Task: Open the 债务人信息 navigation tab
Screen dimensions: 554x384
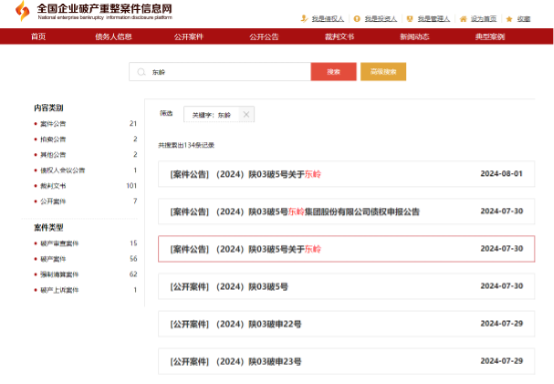Action: coord(113,37)
